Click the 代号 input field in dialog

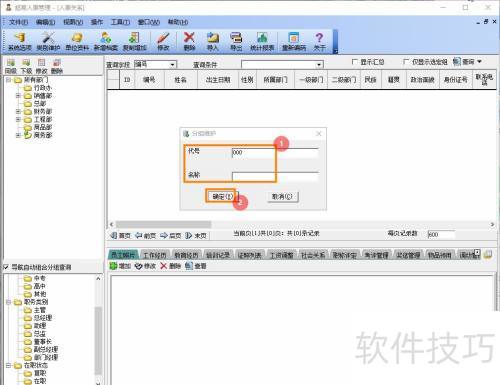[275, 153]
